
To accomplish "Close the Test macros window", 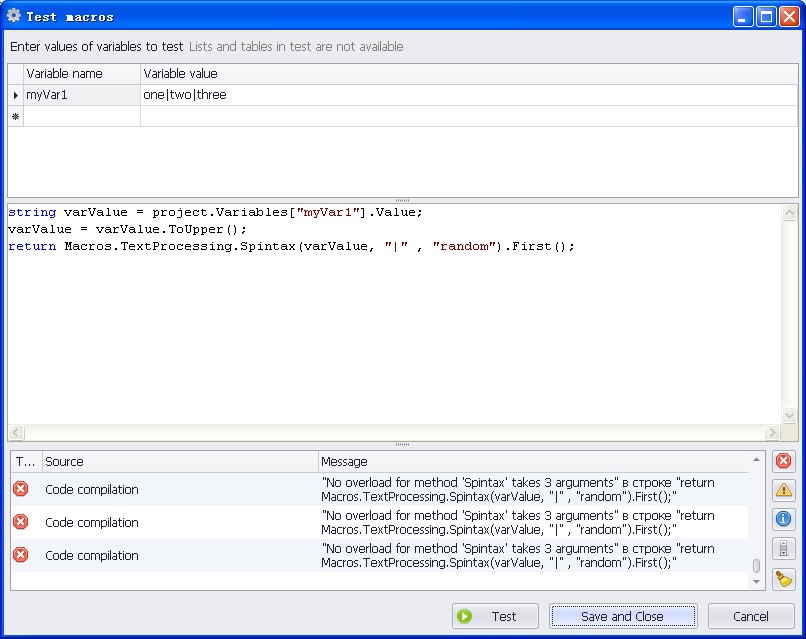I will (x=789, y=17).
